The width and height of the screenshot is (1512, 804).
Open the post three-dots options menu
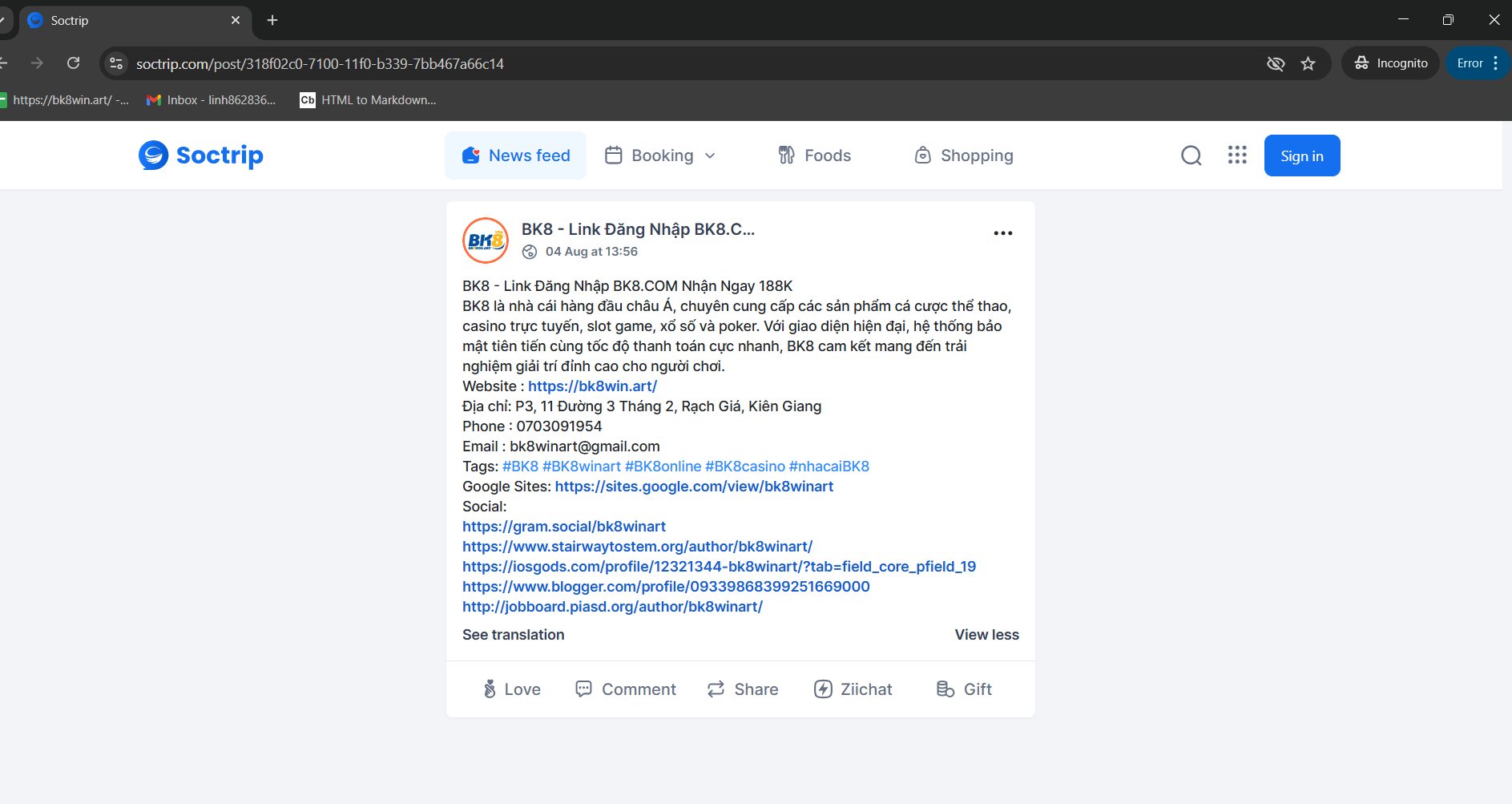tap(1002, 233)
